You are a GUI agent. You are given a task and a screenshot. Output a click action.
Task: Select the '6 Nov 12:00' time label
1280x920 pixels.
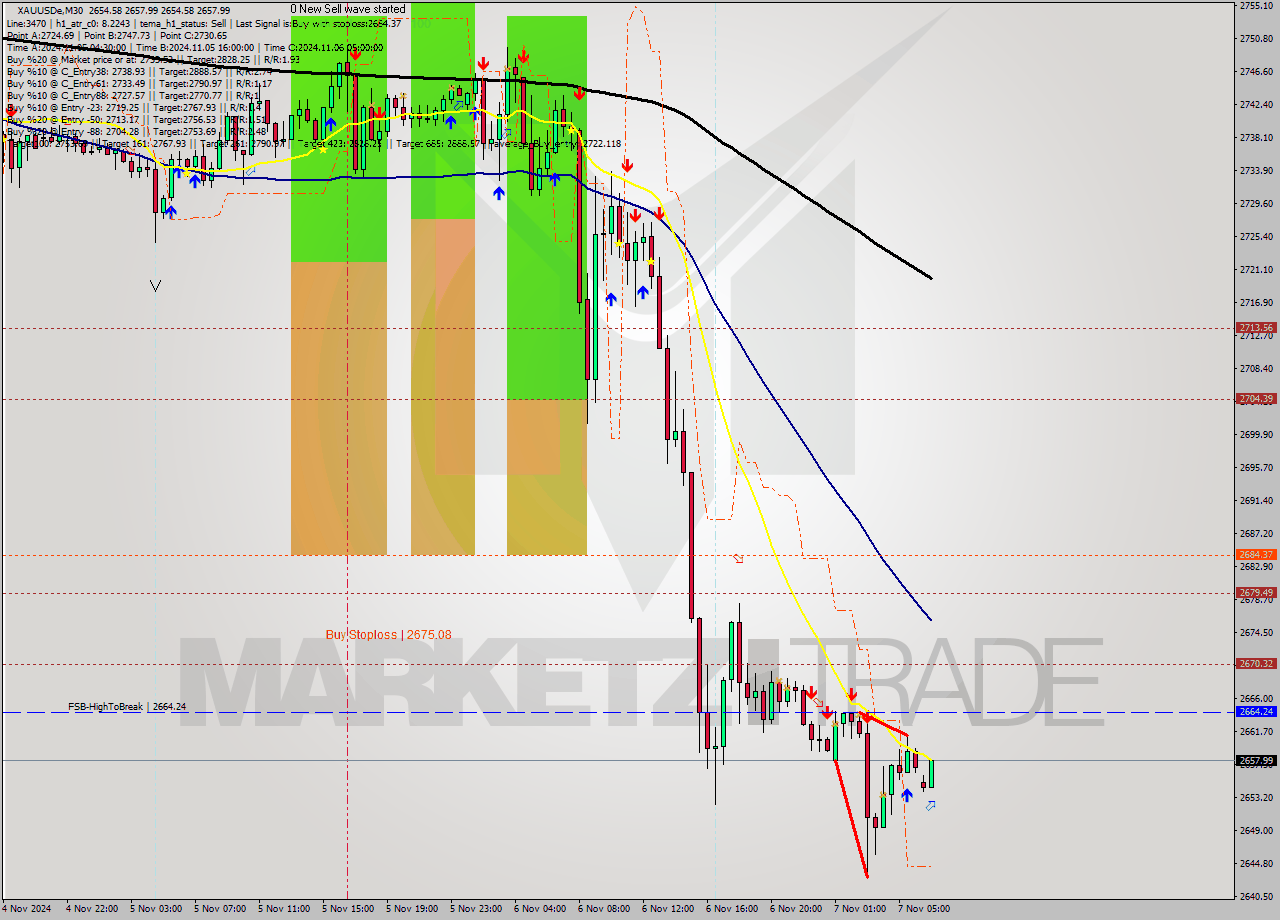668,909
